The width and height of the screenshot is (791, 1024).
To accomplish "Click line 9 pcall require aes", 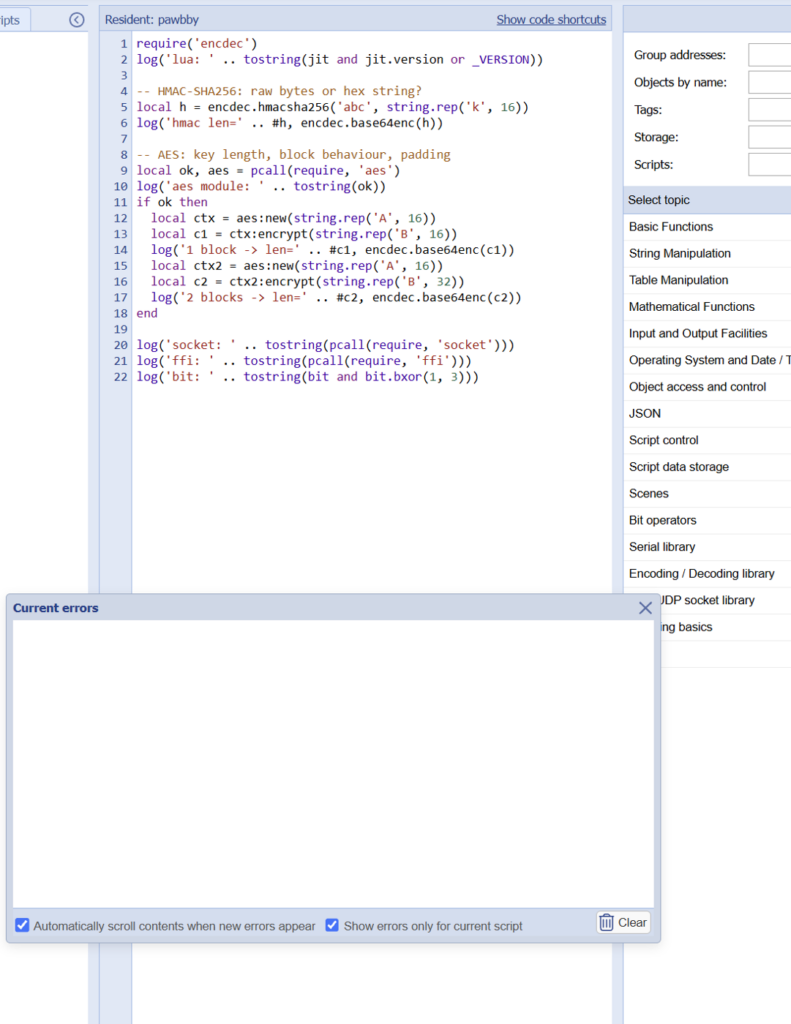I will point(268,170).
